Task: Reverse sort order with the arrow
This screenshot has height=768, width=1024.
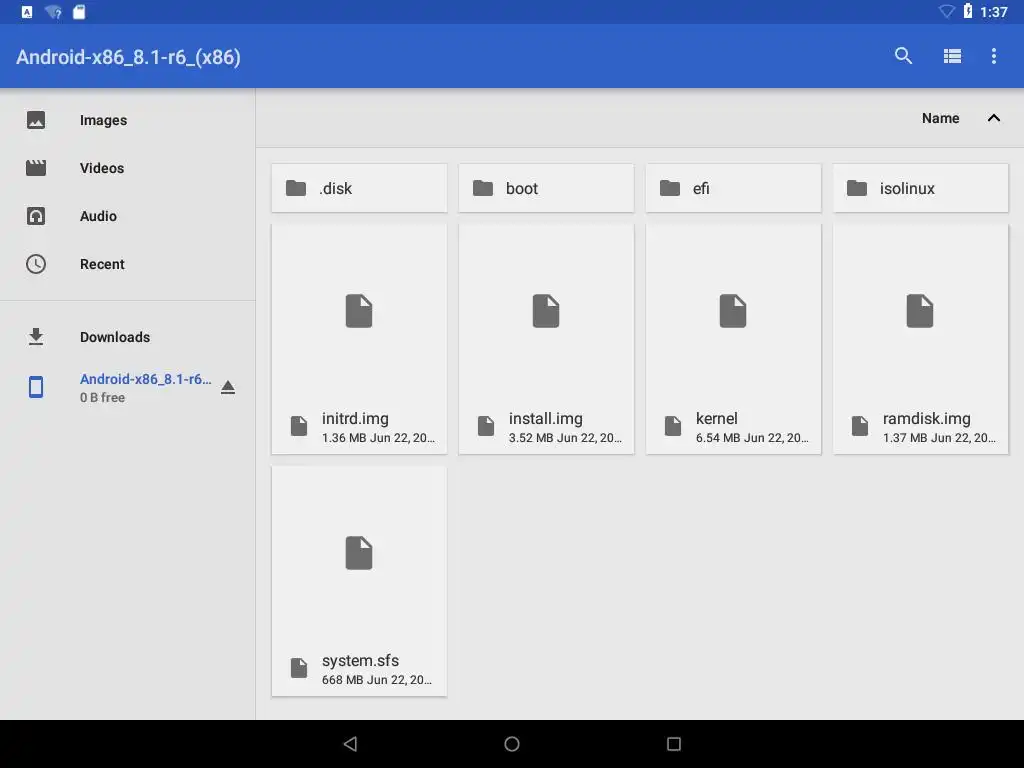Action: 994,118
